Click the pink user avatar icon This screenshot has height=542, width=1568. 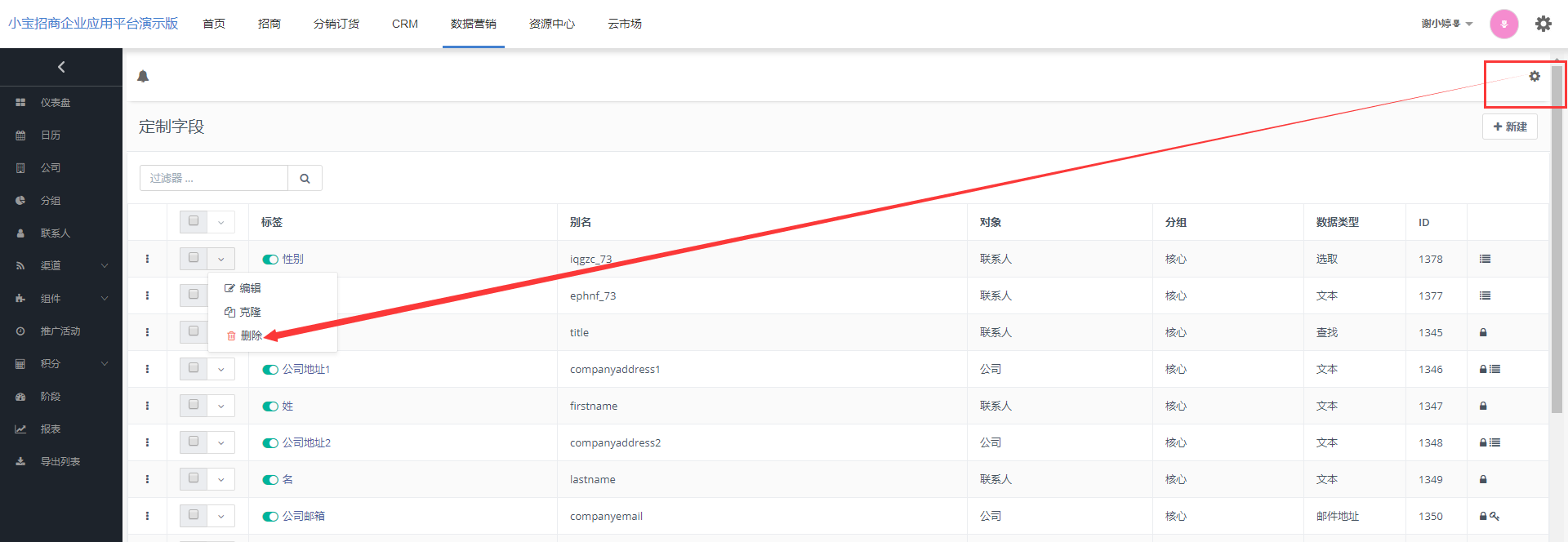click(x=1503, y=24)
